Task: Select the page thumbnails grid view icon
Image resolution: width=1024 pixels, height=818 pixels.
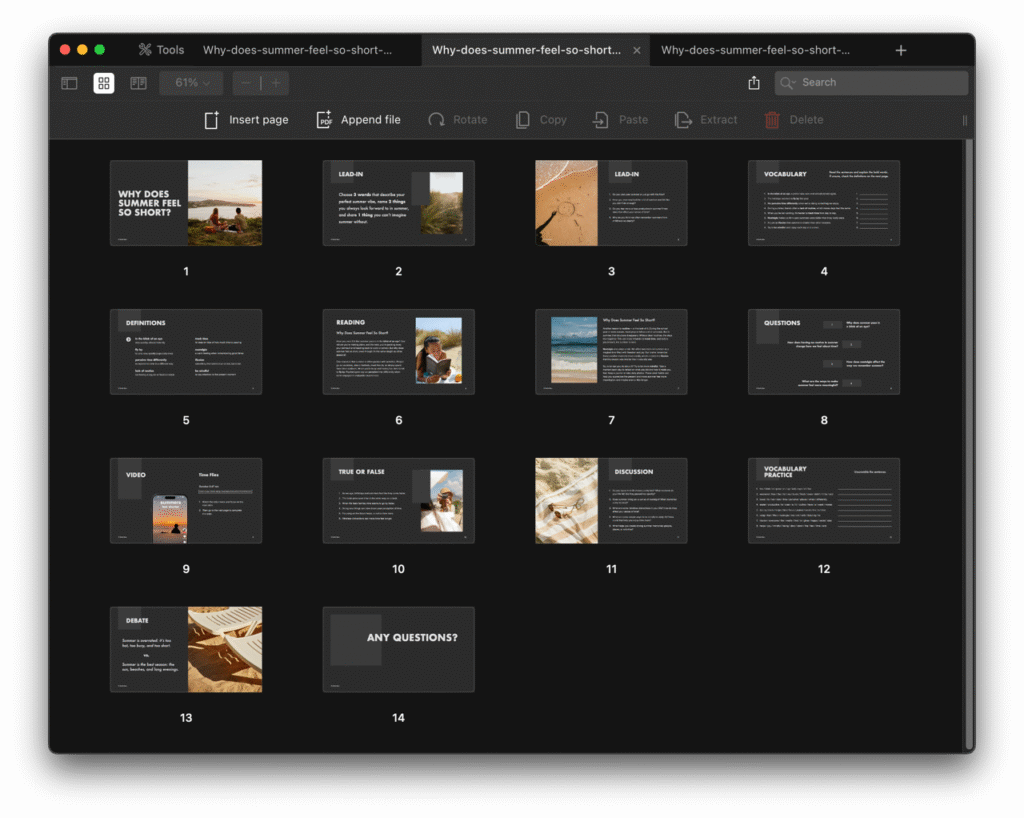Action: coord(103,83)
